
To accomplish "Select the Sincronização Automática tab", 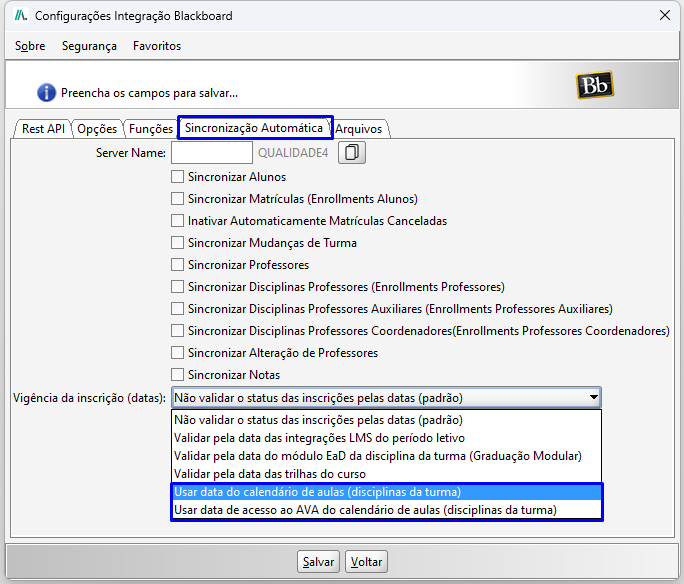I will pos(254,128).
